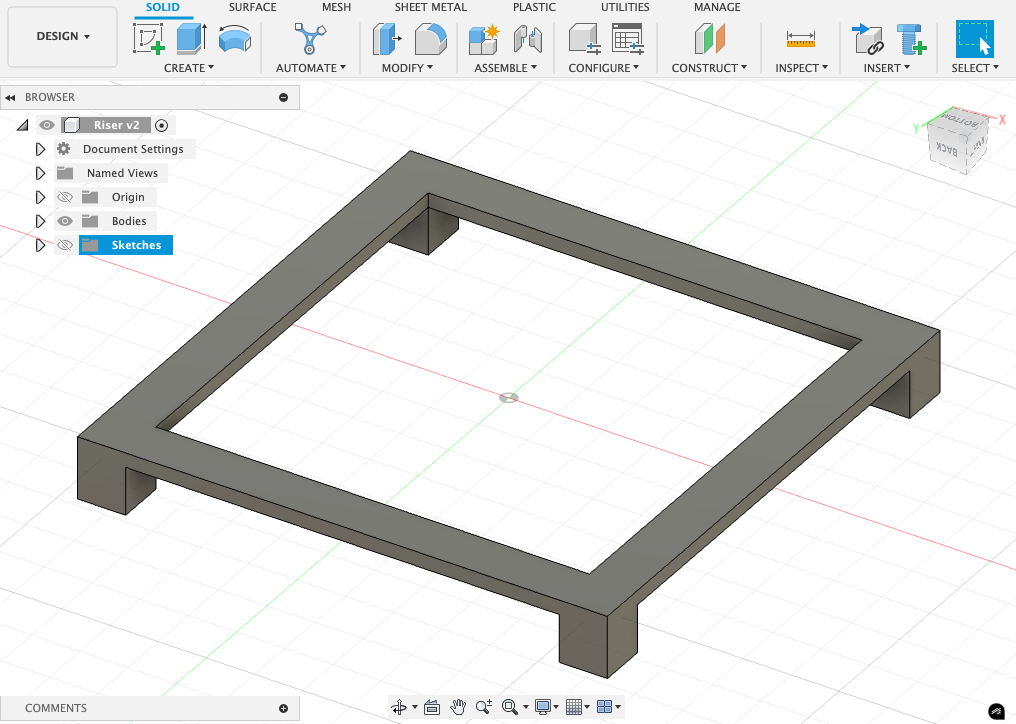Switch to the Mesh tab
The width and height of the screenshot is (1016, 724).
pyautogui.click(x=336, y=7)
